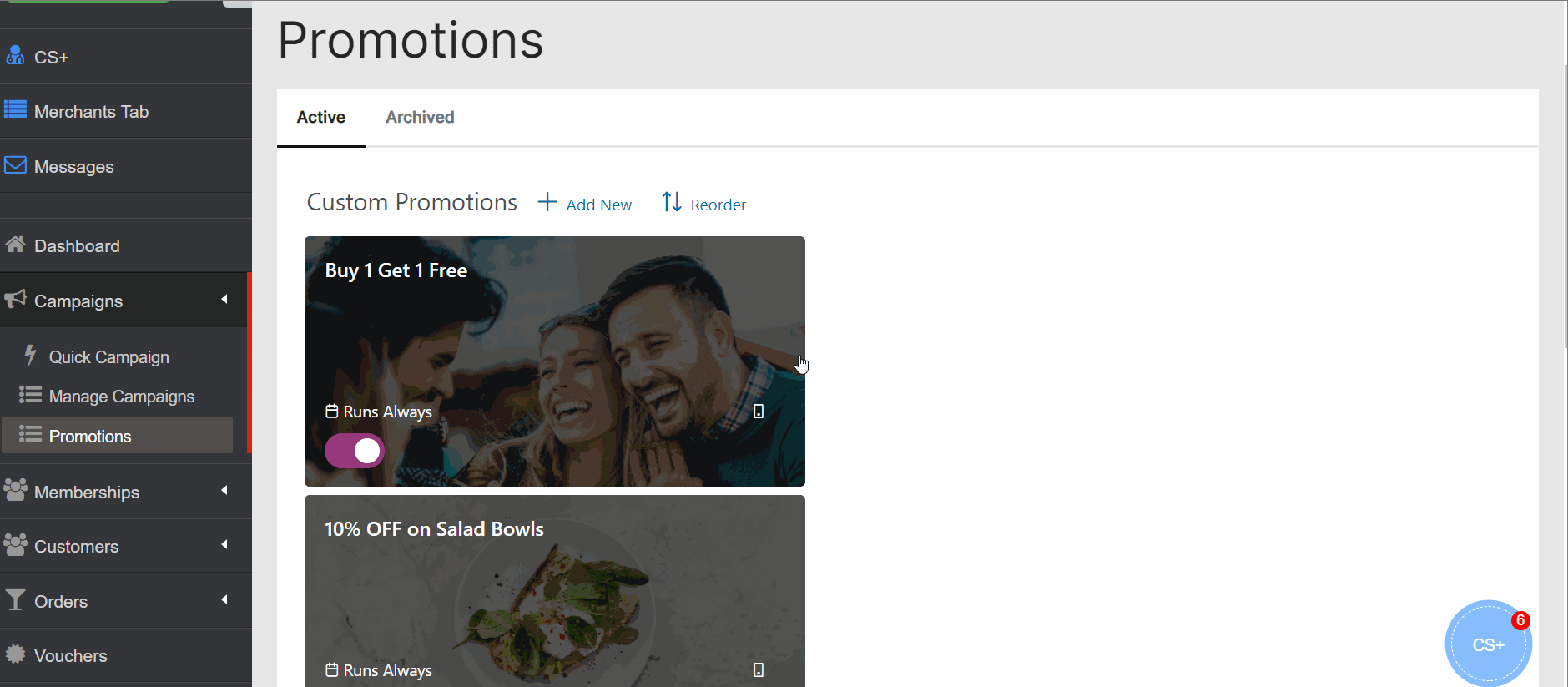Select the Active tab
The image size is (1568, 687).
(x=321, y=117)
